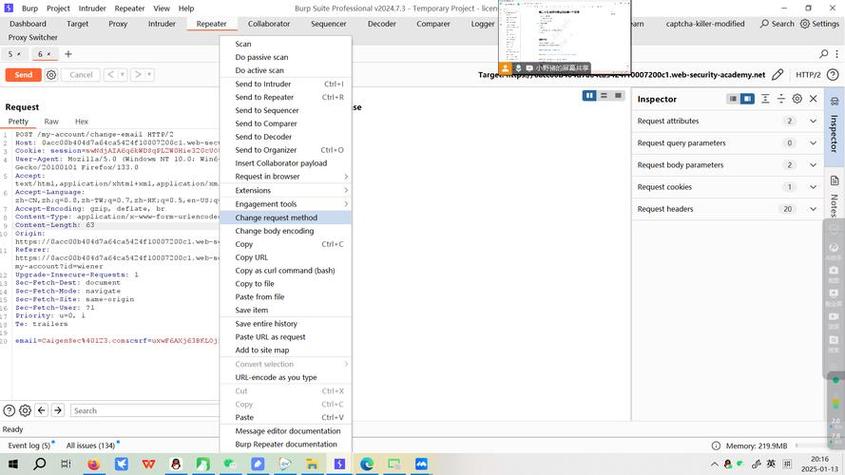Jump to previous search match arrow
The width and height of the screenshot is (845, 475).
pyautogui.click(x=41, y=411)
